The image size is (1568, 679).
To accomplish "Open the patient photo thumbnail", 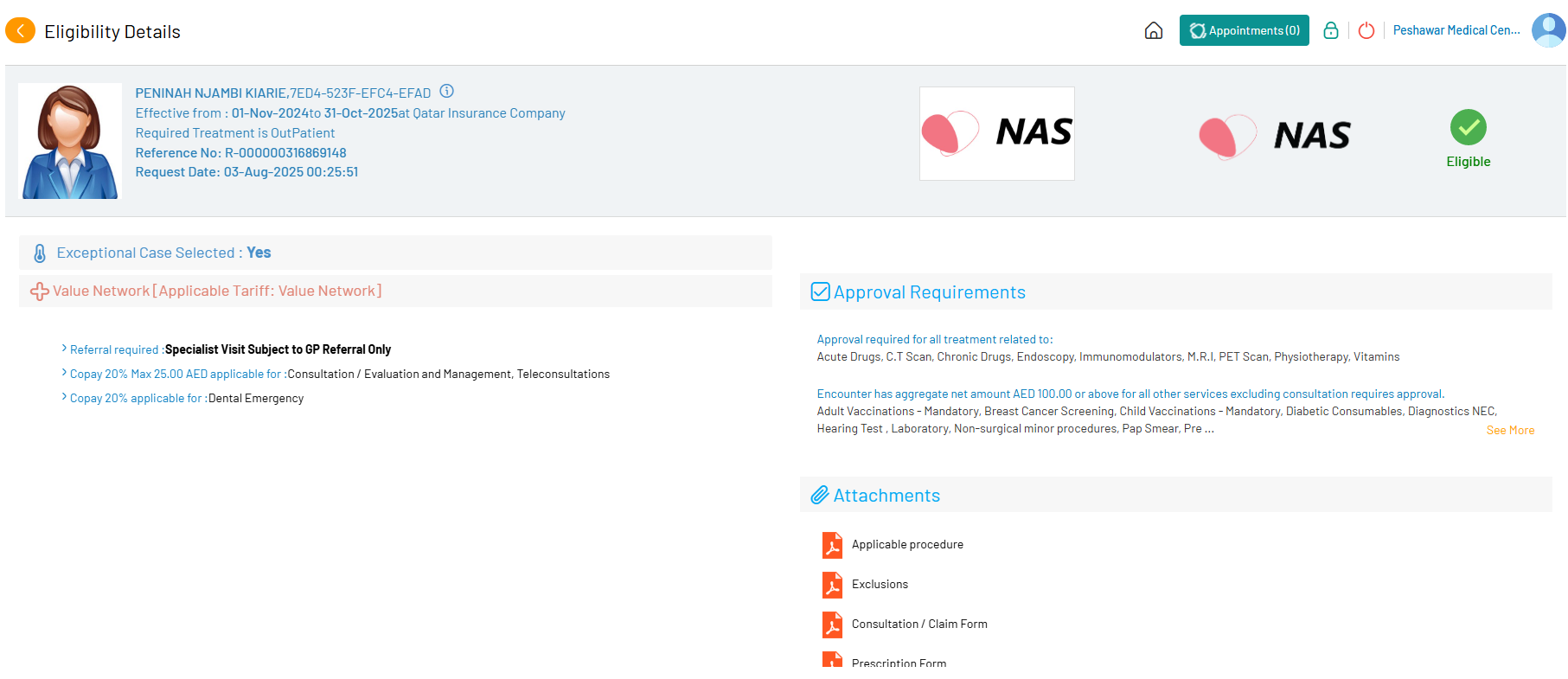I will [70, 141].
